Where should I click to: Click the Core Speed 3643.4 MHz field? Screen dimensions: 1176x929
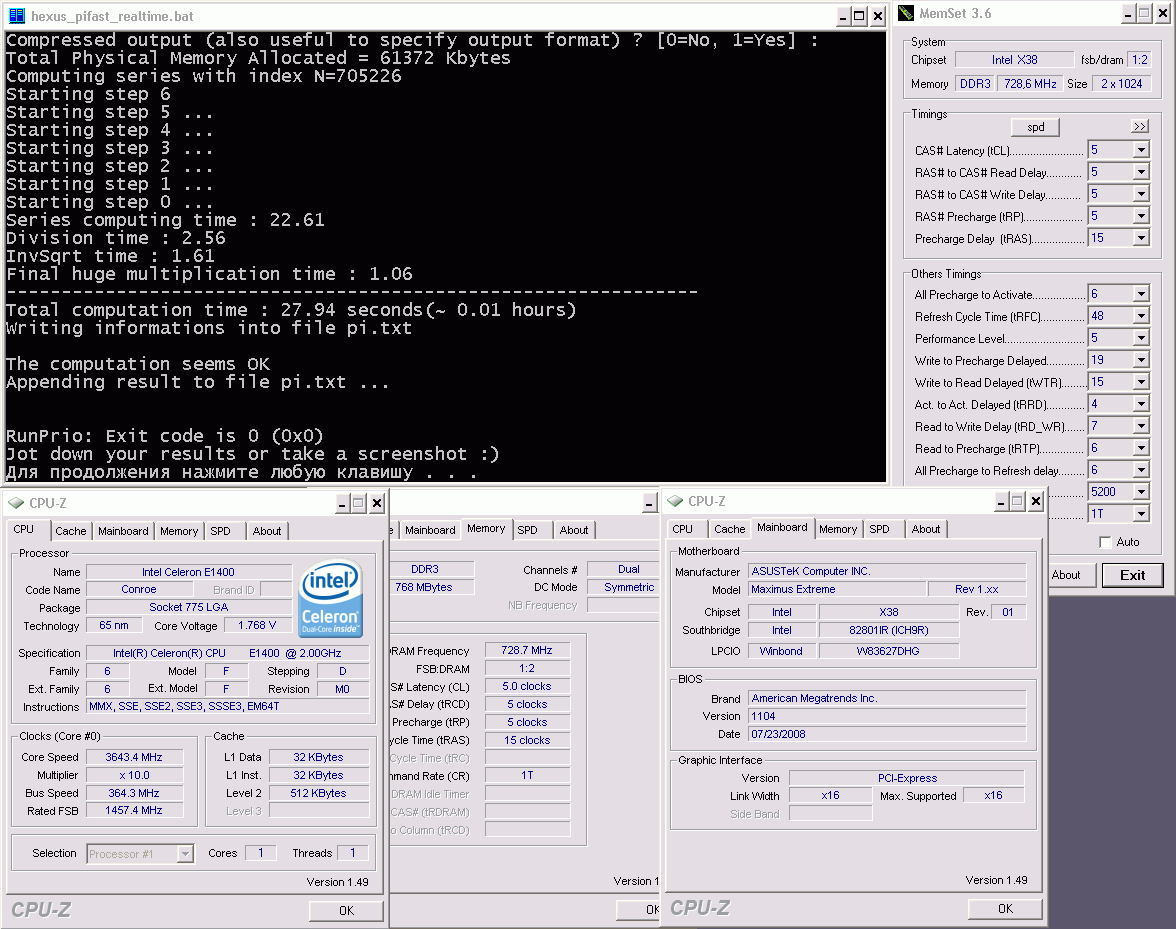(x=134, y=757)
